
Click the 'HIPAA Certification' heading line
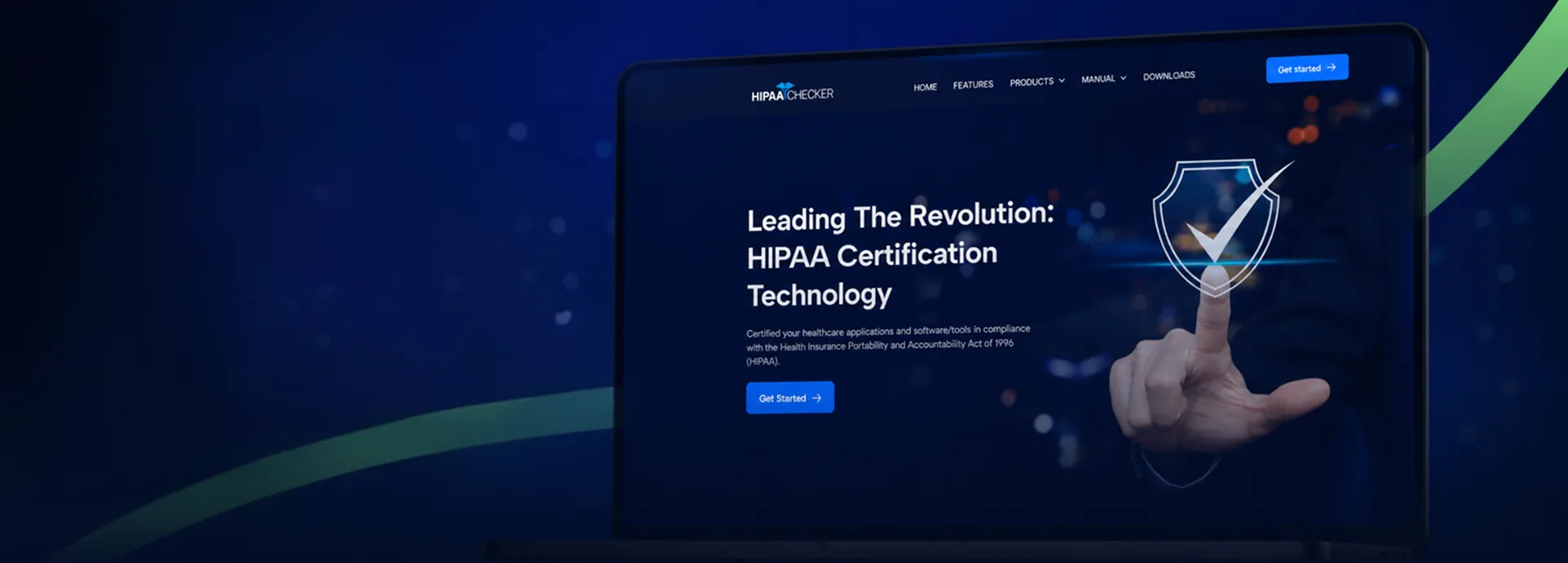pos(872,255)
